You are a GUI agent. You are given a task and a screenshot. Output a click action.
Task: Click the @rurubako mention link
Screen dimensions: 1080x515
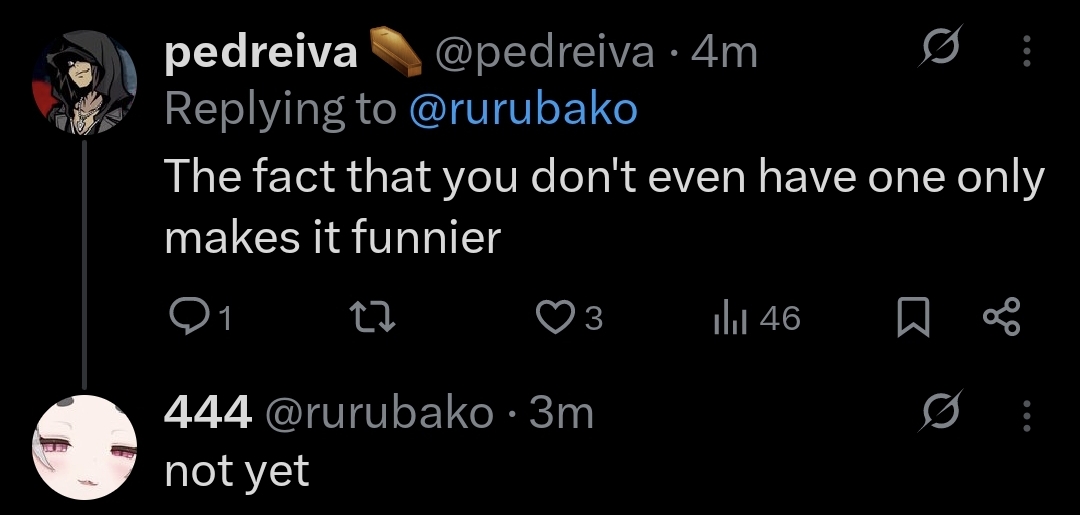click(x=522, y=109)
